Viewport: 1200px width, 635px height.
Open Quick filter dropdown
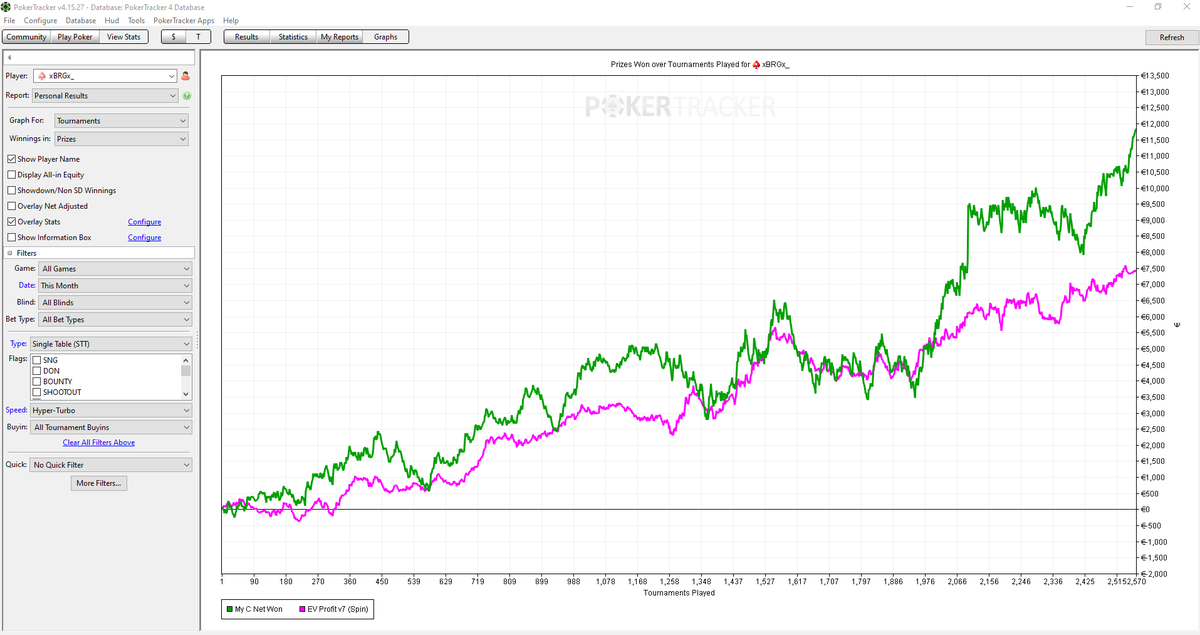tap(110, 465)
